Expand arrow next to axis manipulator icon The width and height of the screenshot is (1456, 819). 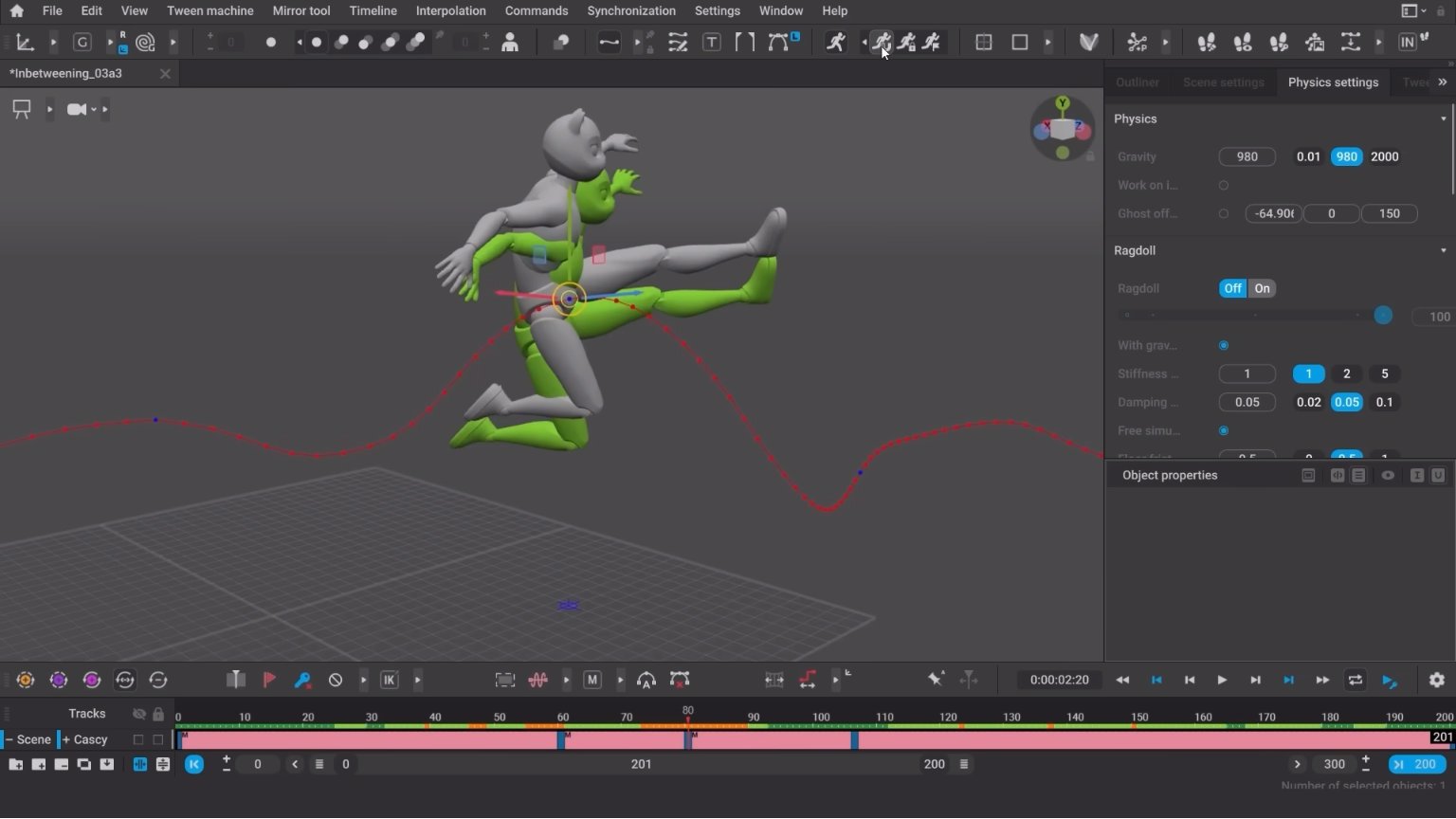pos(53,43)
